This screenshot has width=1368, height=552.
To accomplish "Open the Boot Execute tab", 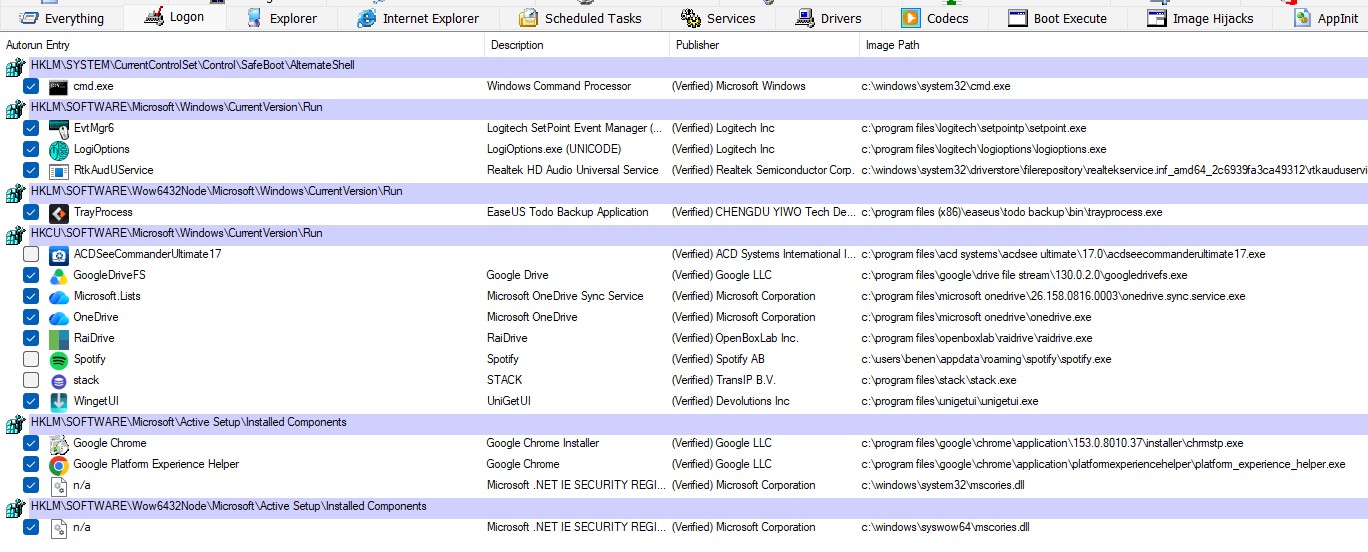I will [1057, 18].
